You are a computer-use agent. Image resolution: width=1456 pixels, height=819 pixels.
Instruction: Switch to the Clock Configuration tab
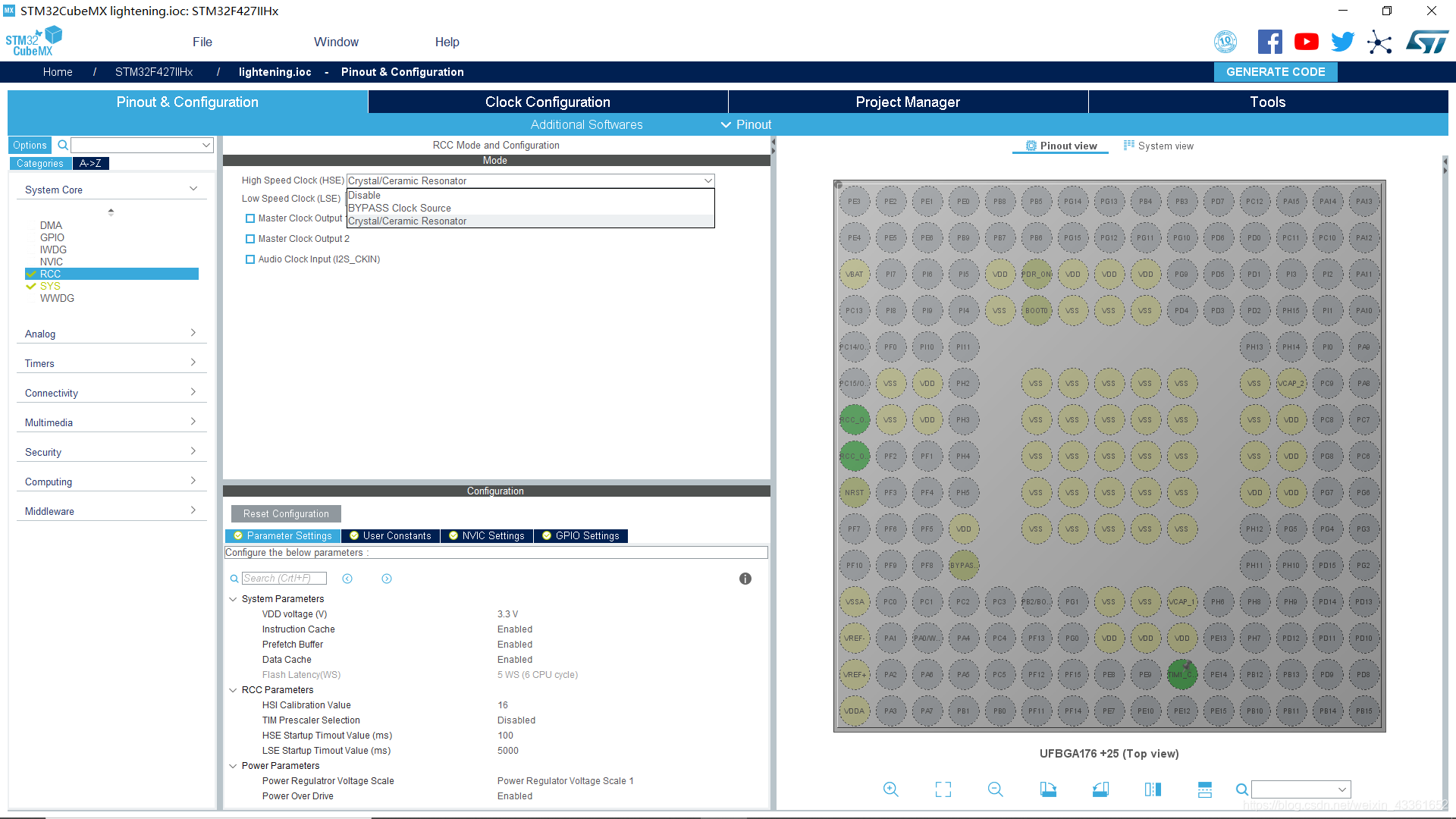(x=548, y=102)
